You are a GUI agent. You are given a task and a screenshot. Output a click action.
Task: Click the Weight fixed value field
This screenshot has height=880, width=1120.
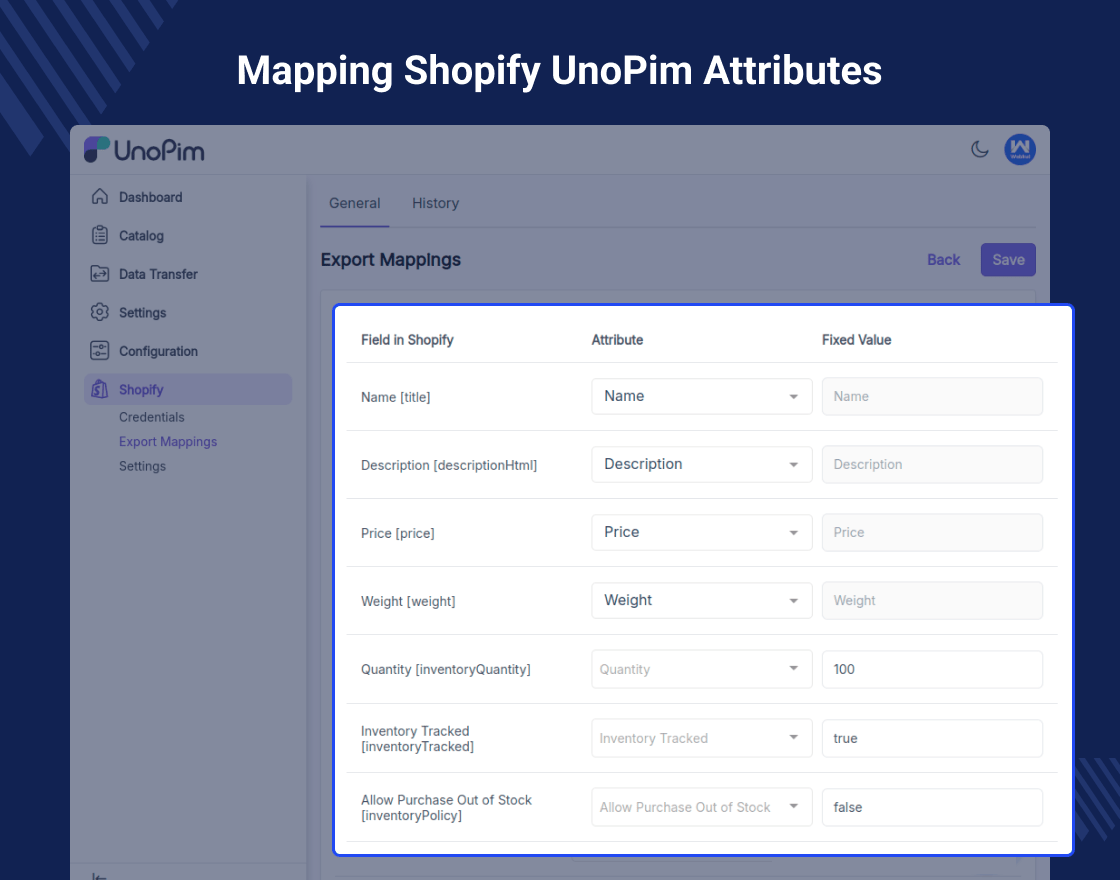click(932, 601)
